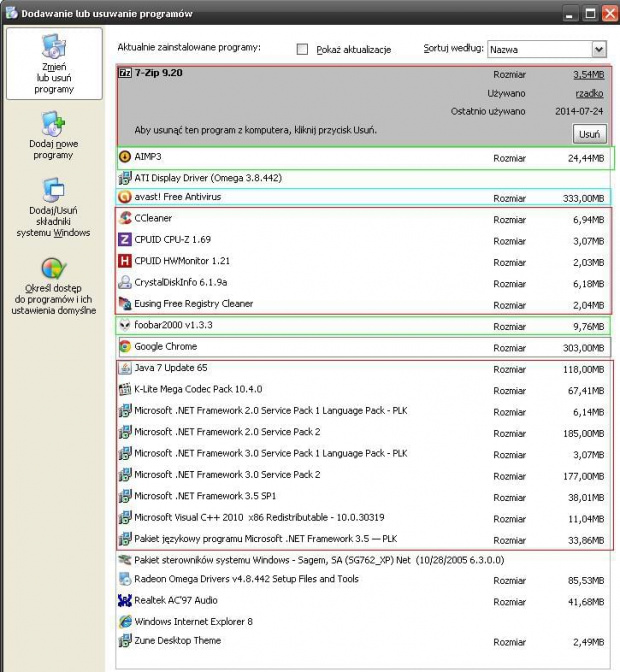Image resolution: width=620 pixels, height=672 pixels.
Task: Click the Eusing Free Registry Cleaner icon
Action: click(x=125, y=304)
